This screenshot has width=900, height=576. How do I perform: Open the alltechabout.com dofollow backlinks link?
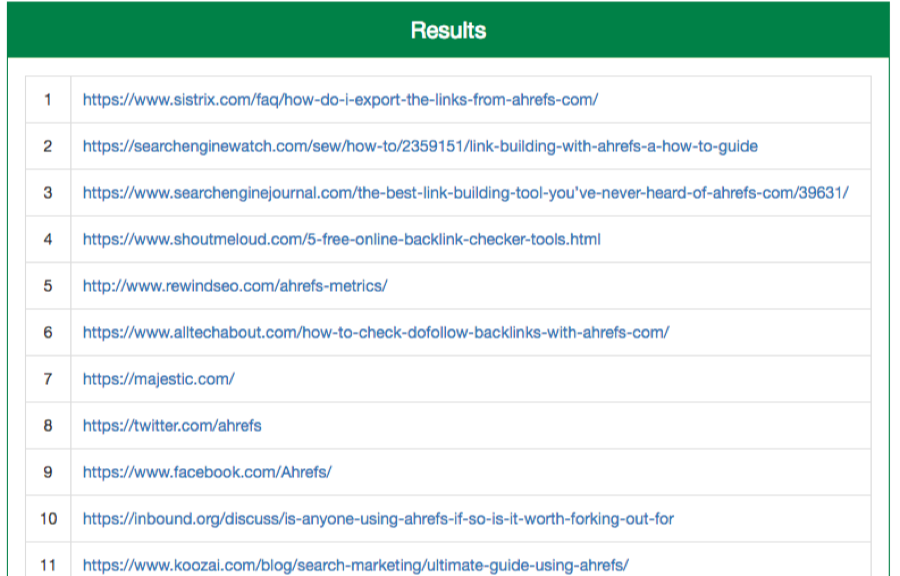[x=376, y=332]
